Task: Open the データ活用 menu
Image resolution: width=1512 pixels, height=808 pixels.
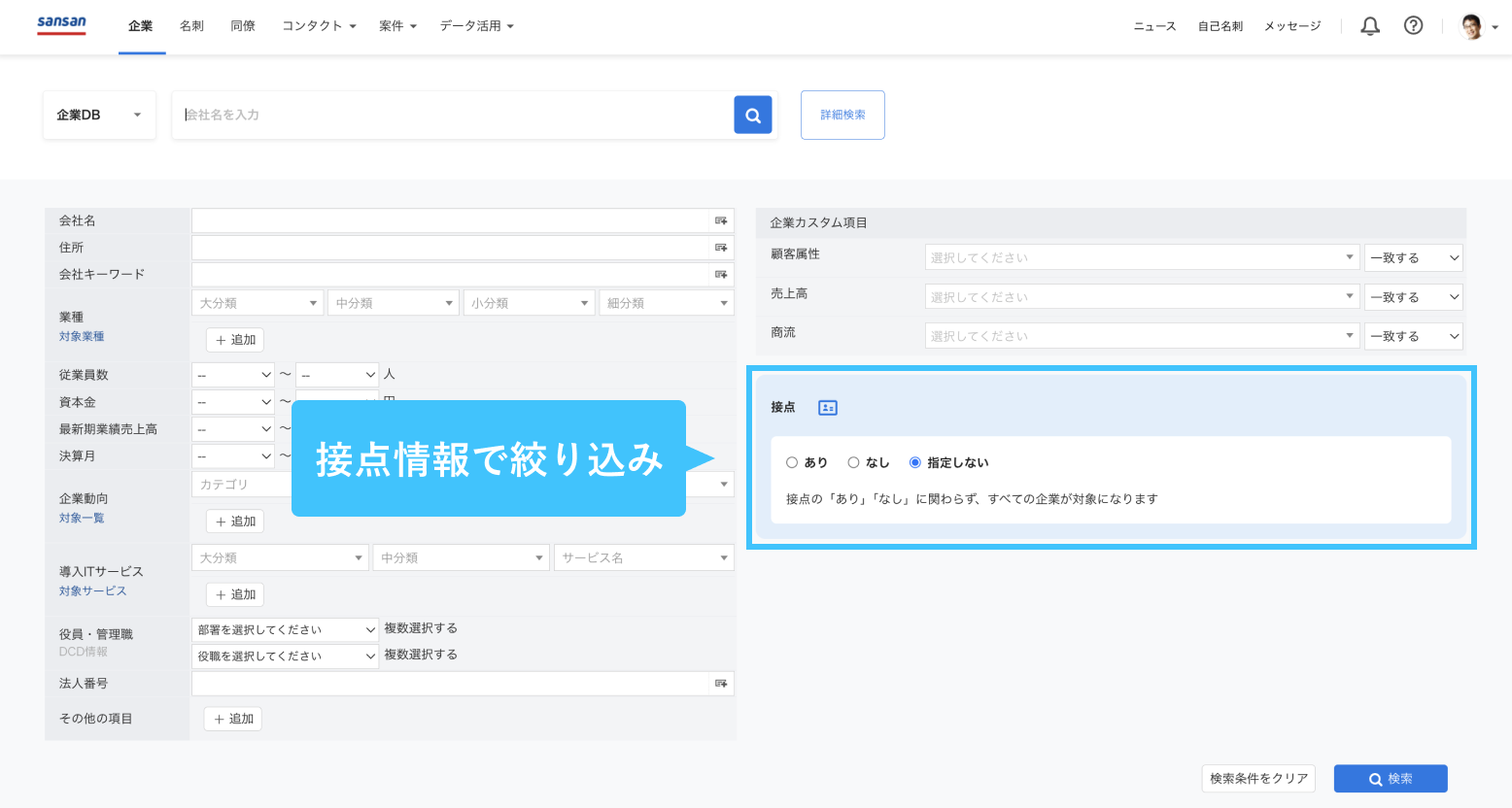Action: pyautogui.click(x=476, y=26)
